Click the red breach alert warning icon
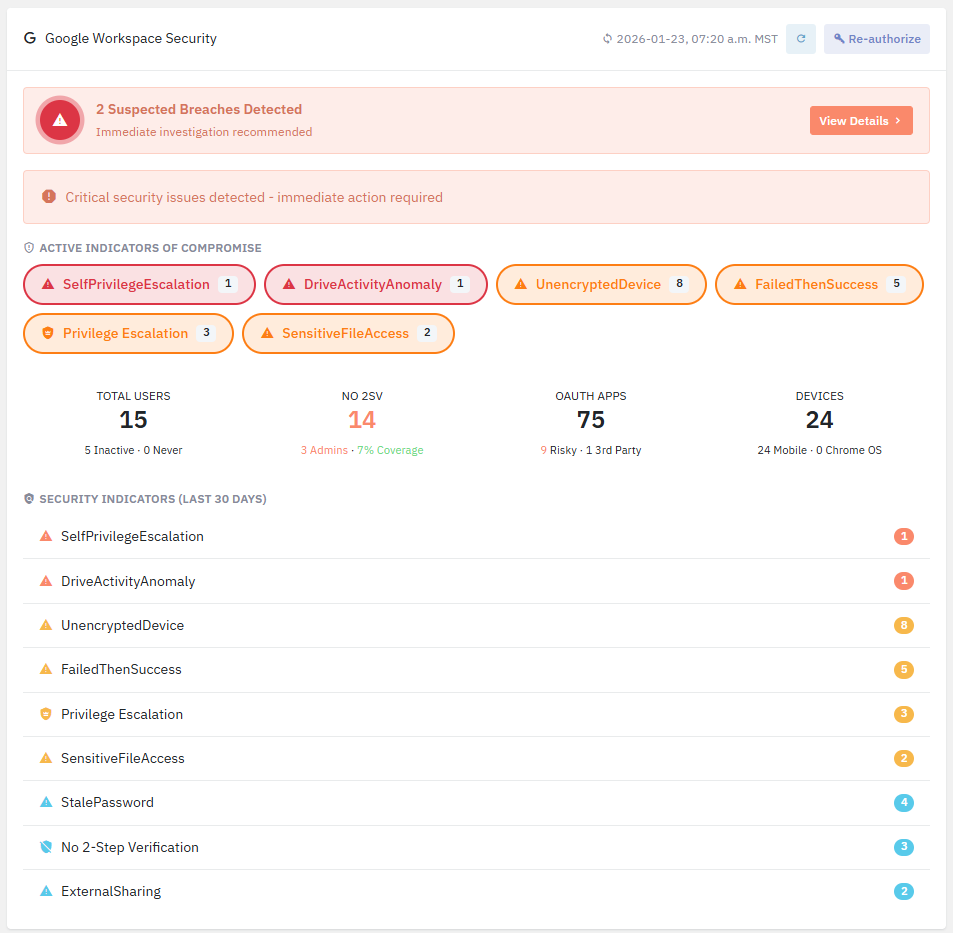 tap(60, 120)
